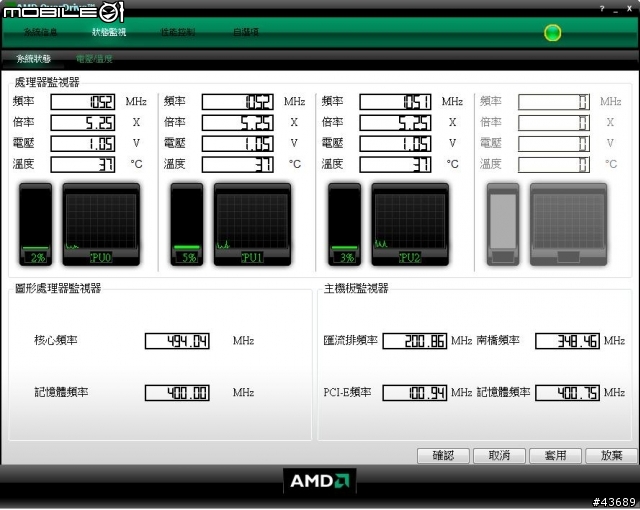Apply settings with the 套用 button
This screenshot has height=510, width=640.
coord(556,455)
